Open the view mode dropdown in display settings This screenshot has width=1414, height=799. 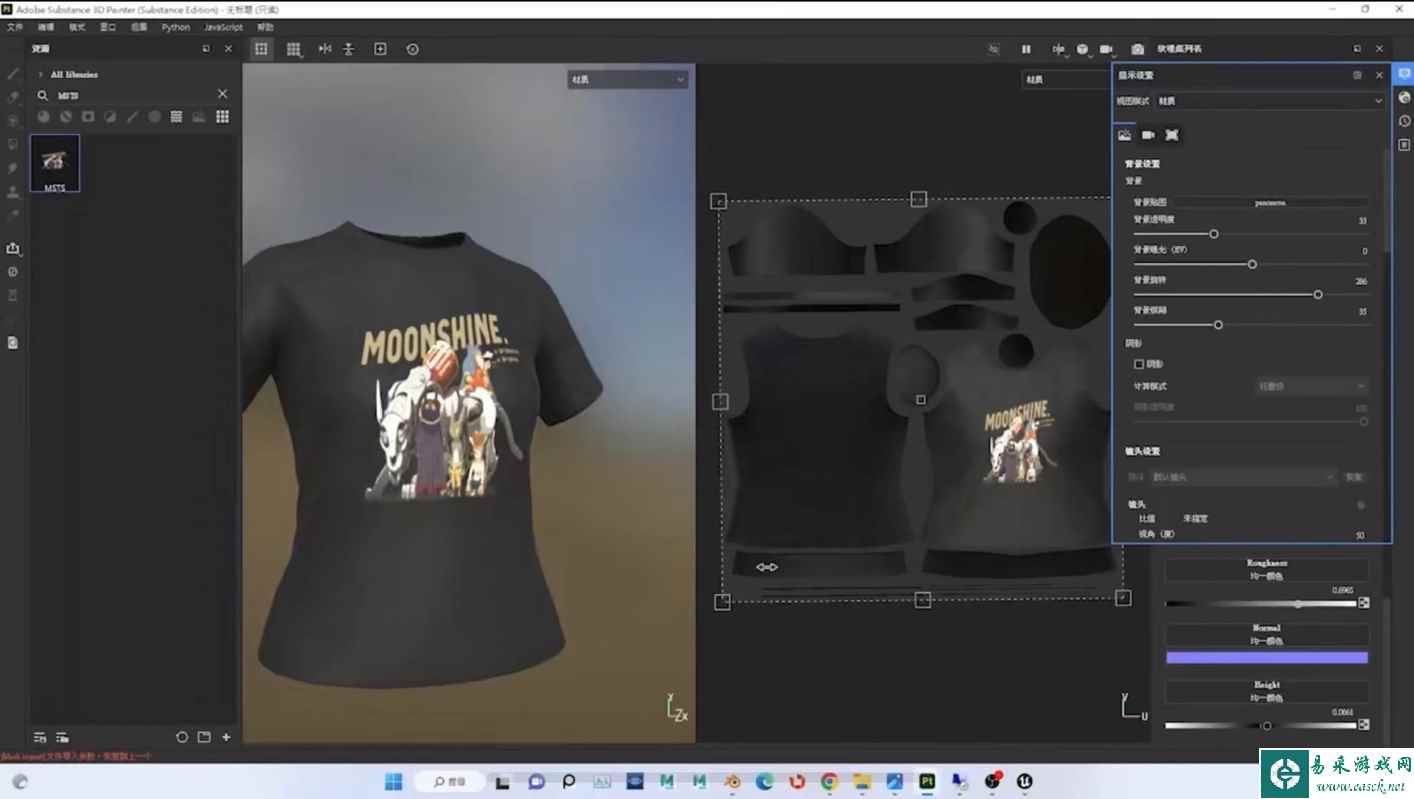point(1270,101)
